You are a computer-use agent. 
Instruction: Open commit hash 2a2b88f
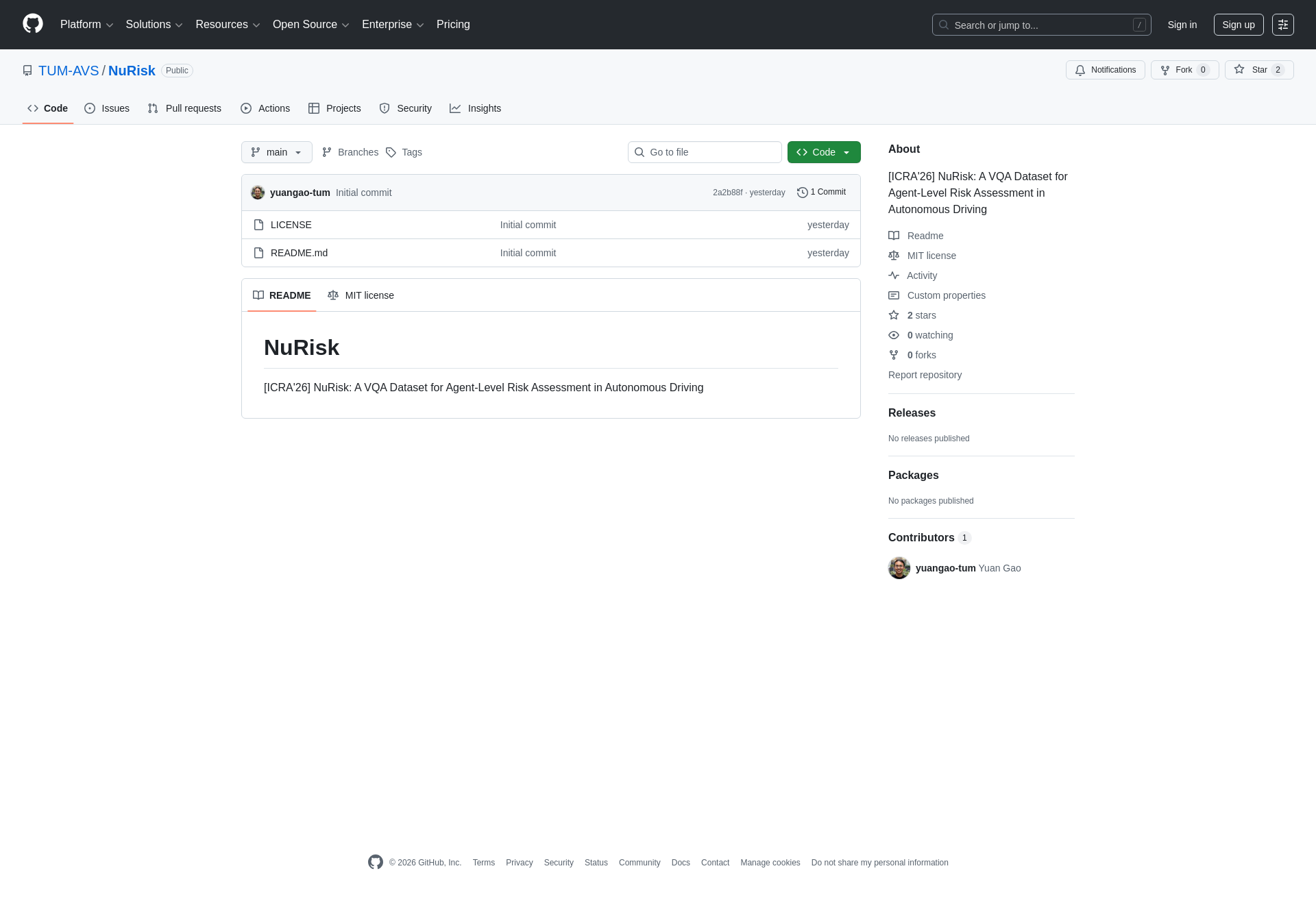pos(727,193)
